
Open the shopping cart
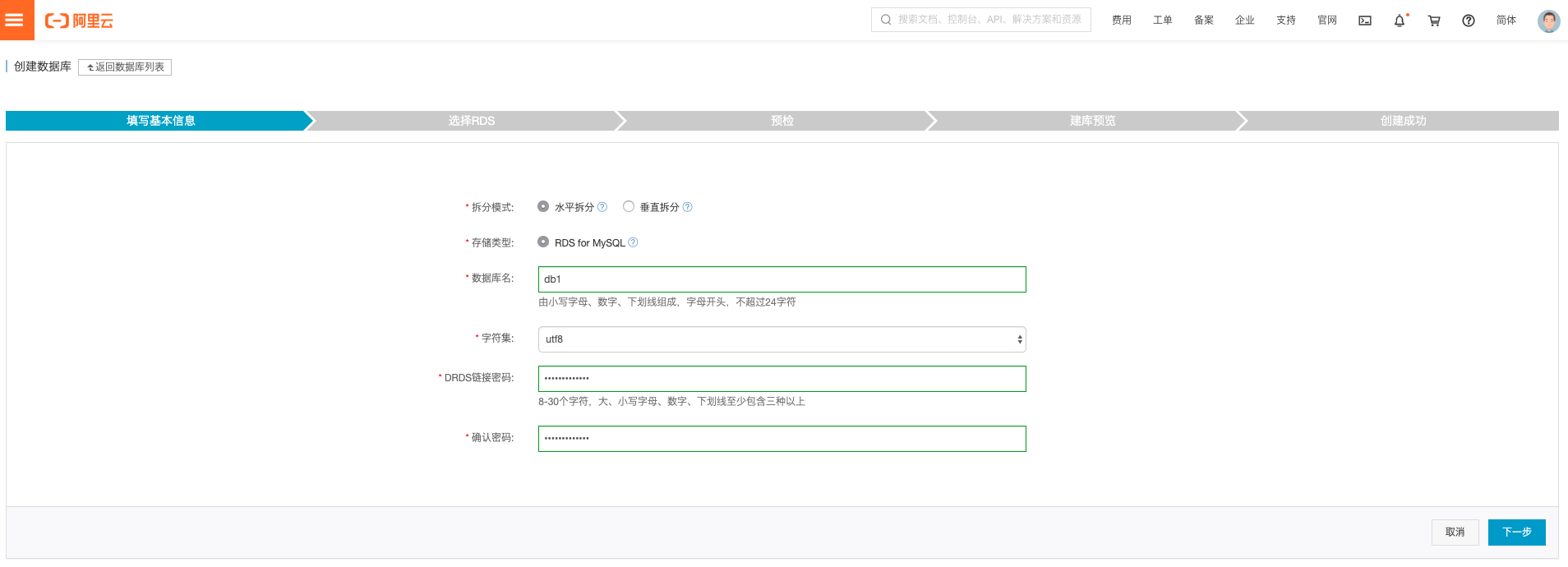(1434, 21)
